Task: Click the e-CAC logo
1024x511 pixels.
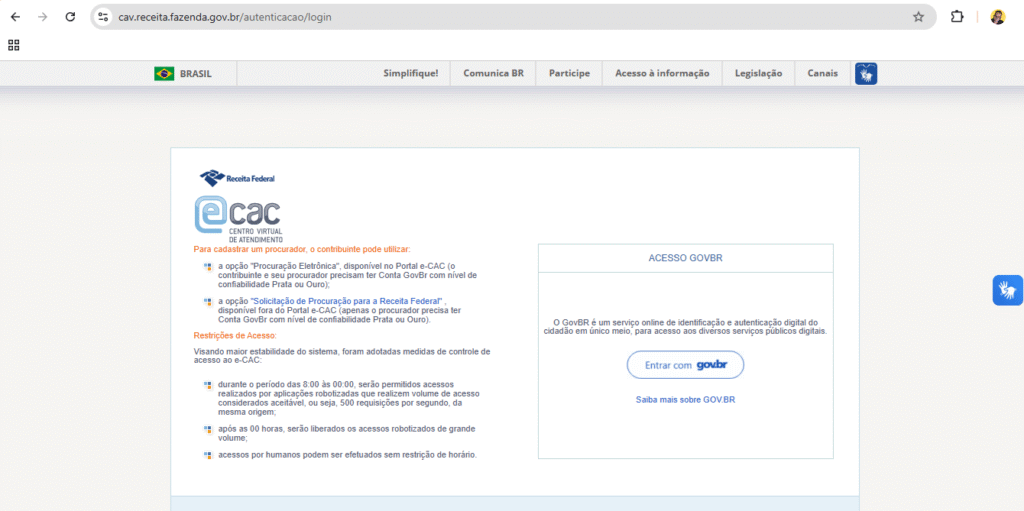Action: tap(238, 219)
